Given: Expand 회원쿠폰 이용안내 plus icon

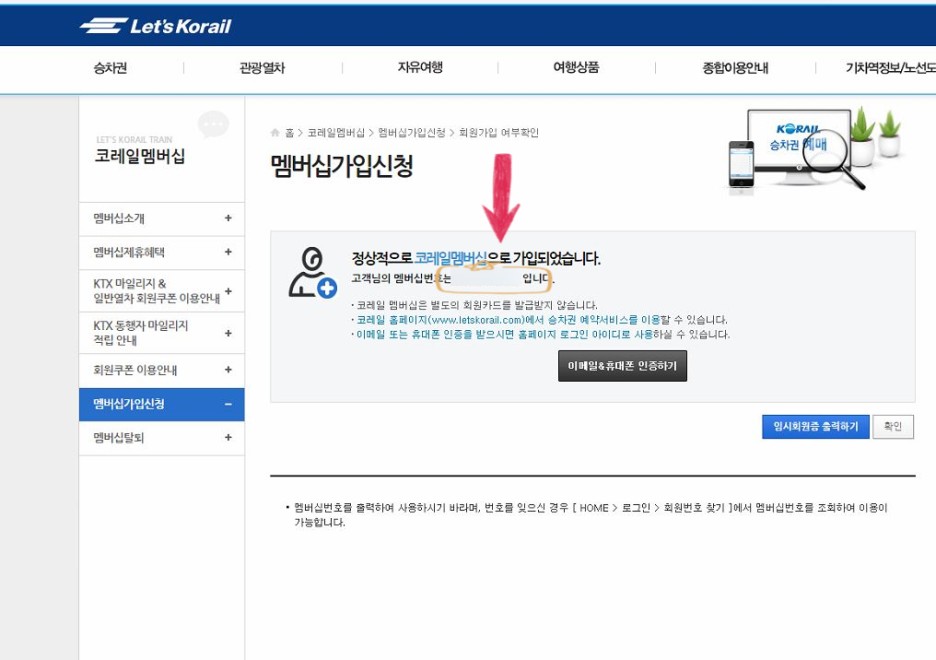Looking at the screenshot, I should coord(228,370).
